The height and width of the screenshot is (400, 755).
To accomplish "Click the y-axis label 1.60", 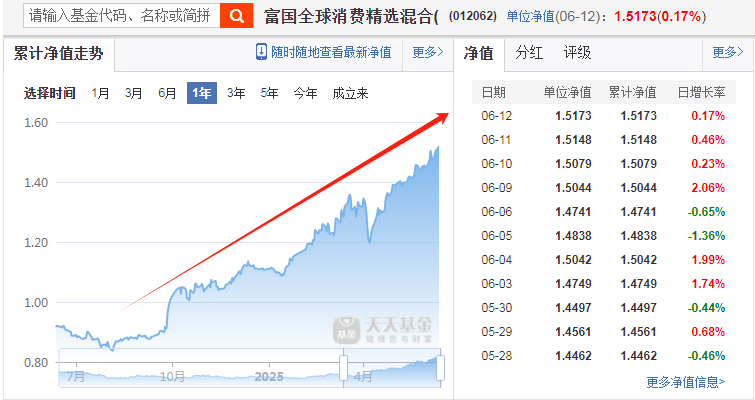I will (x=36, y=123).
